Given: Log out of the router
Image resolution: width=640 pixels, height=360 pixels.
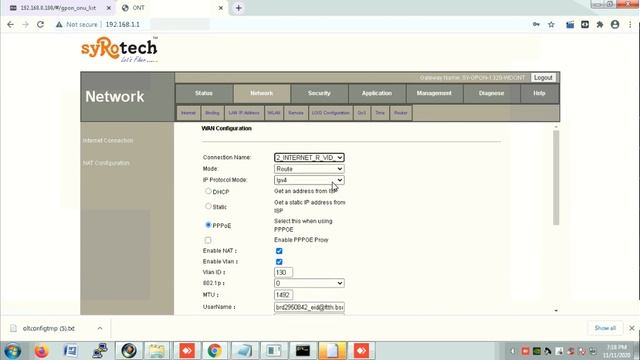Looking at the screenshot, I should (543, 78).
